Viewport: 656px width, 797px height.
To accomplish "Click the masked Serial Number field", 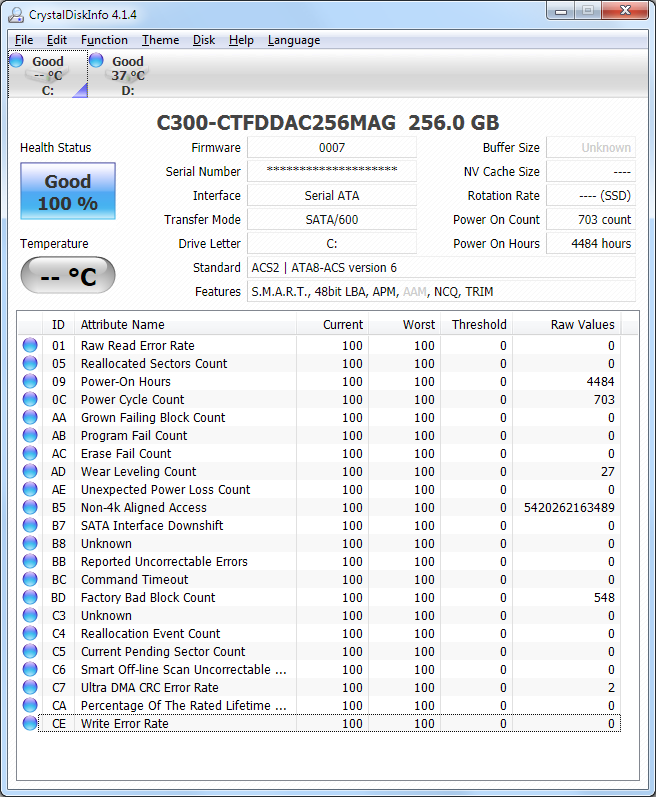I will (x=332, y=171).
